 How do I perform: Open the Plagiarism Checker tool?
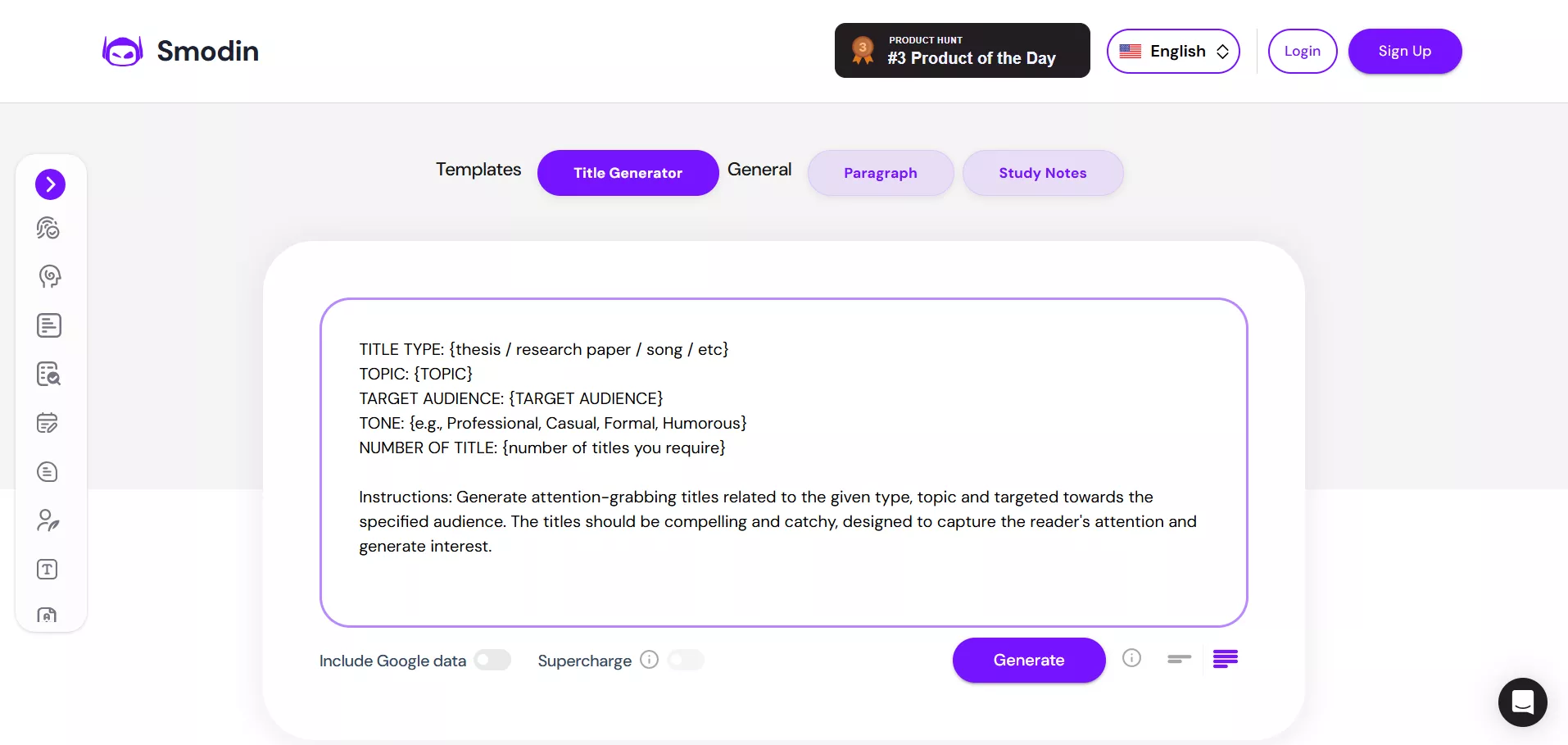(48, 375)
